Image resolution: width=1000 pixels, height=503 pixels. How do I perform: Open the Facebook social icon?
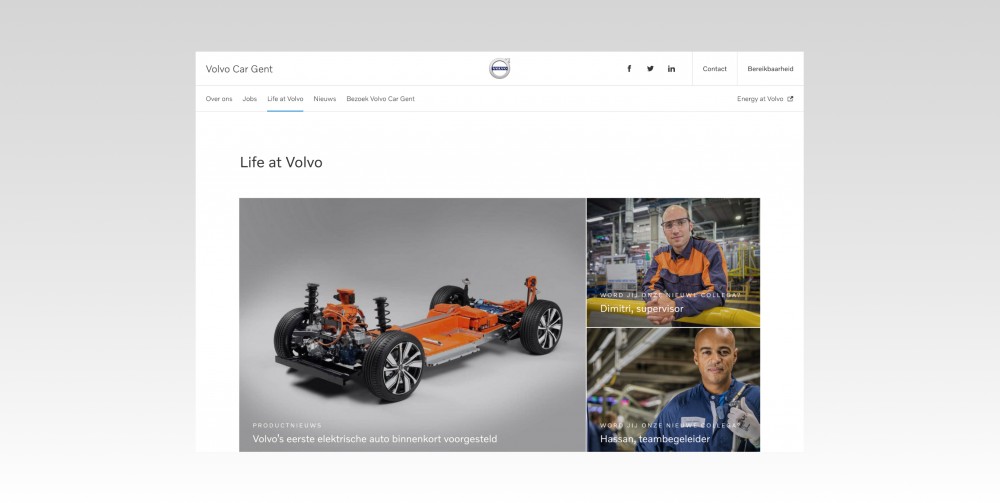pyautogui.click(x=629, y=69)
